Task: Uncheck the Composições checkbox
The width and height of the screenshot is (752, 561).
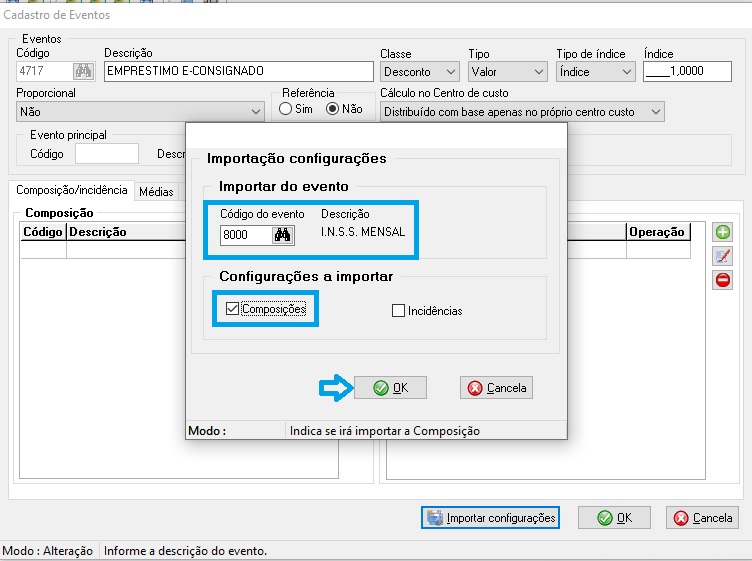Action: click(x=233, y=310)
